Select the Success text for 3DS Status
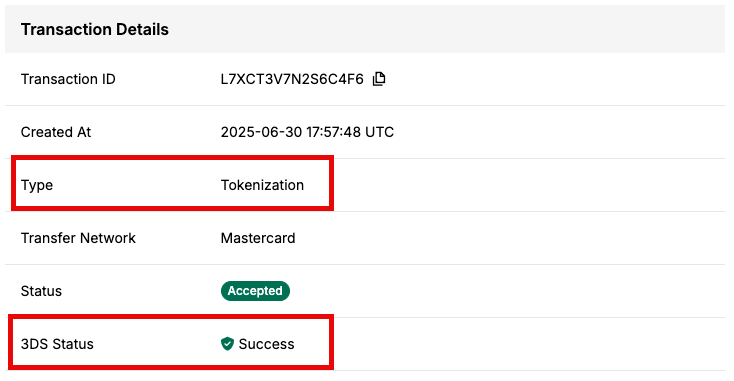The image size is (734, 381). pos(266,344)
